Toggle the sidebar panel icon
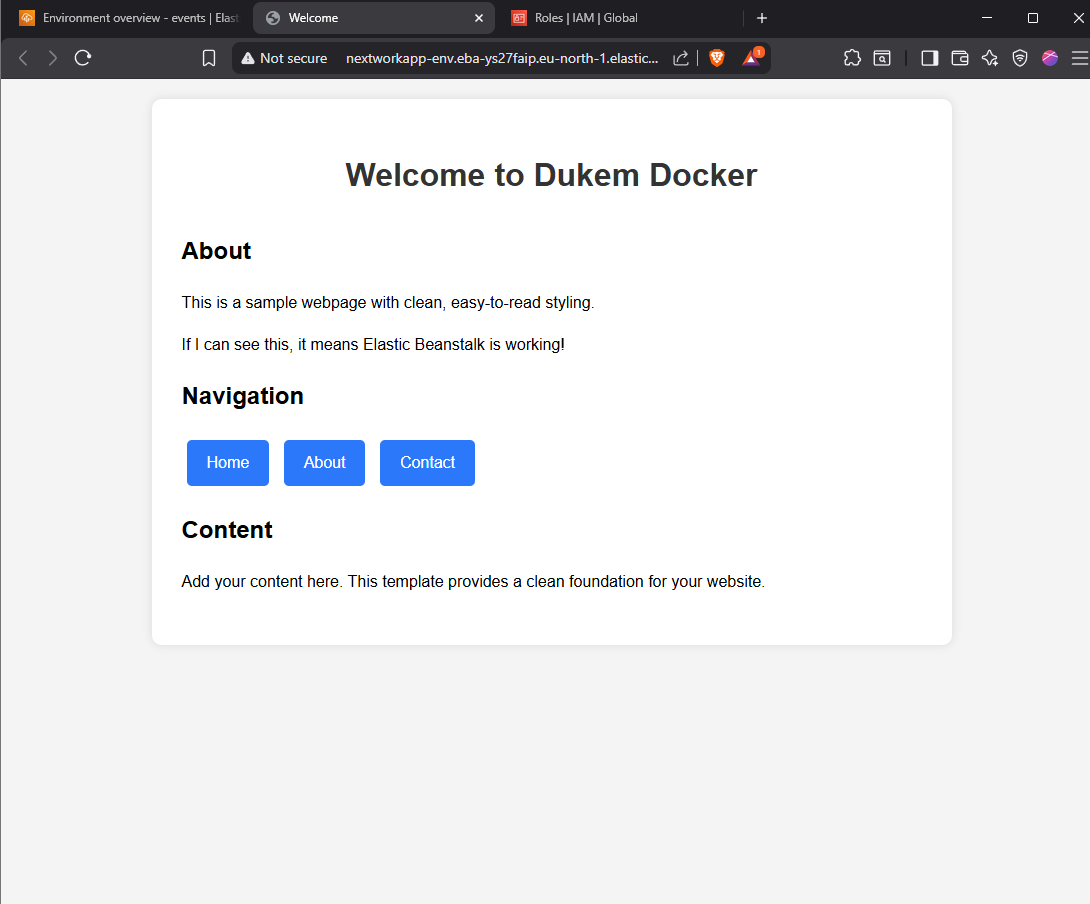Screen dimensions: 1090x904 click(929, 58)
